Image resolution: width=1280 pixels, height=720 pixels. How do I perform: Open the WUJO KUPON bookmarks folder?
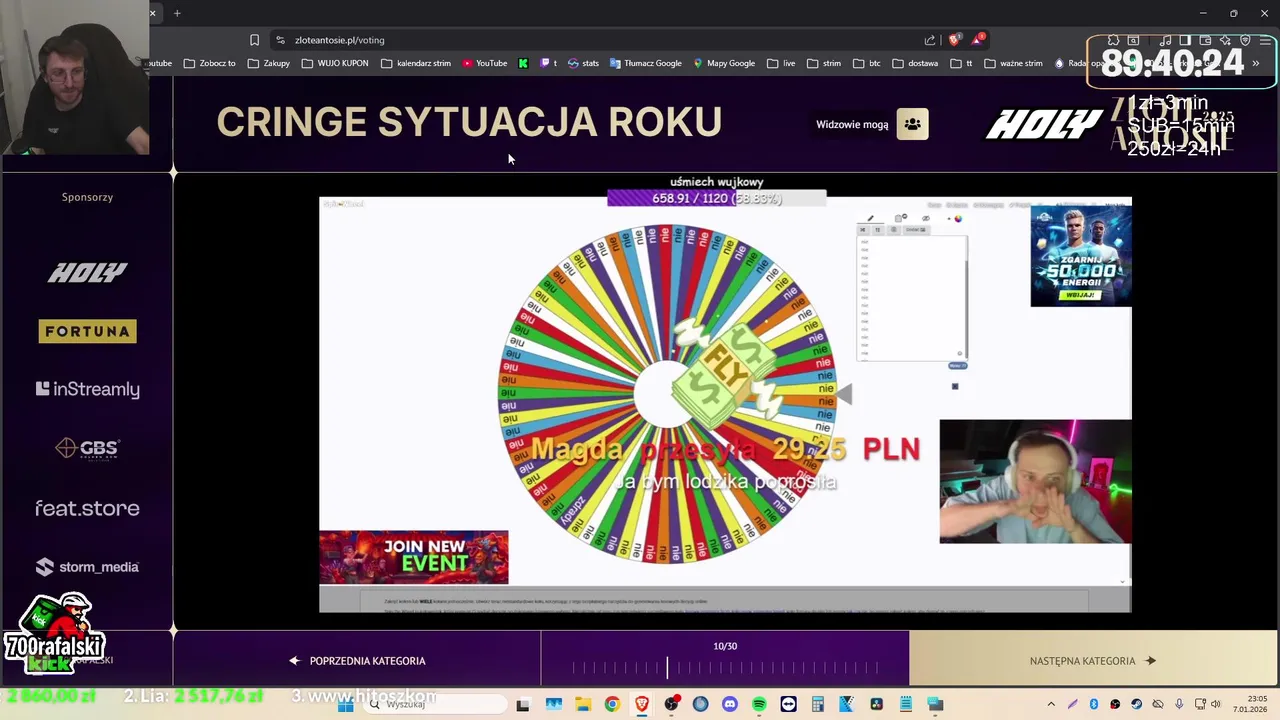(335, 63)
